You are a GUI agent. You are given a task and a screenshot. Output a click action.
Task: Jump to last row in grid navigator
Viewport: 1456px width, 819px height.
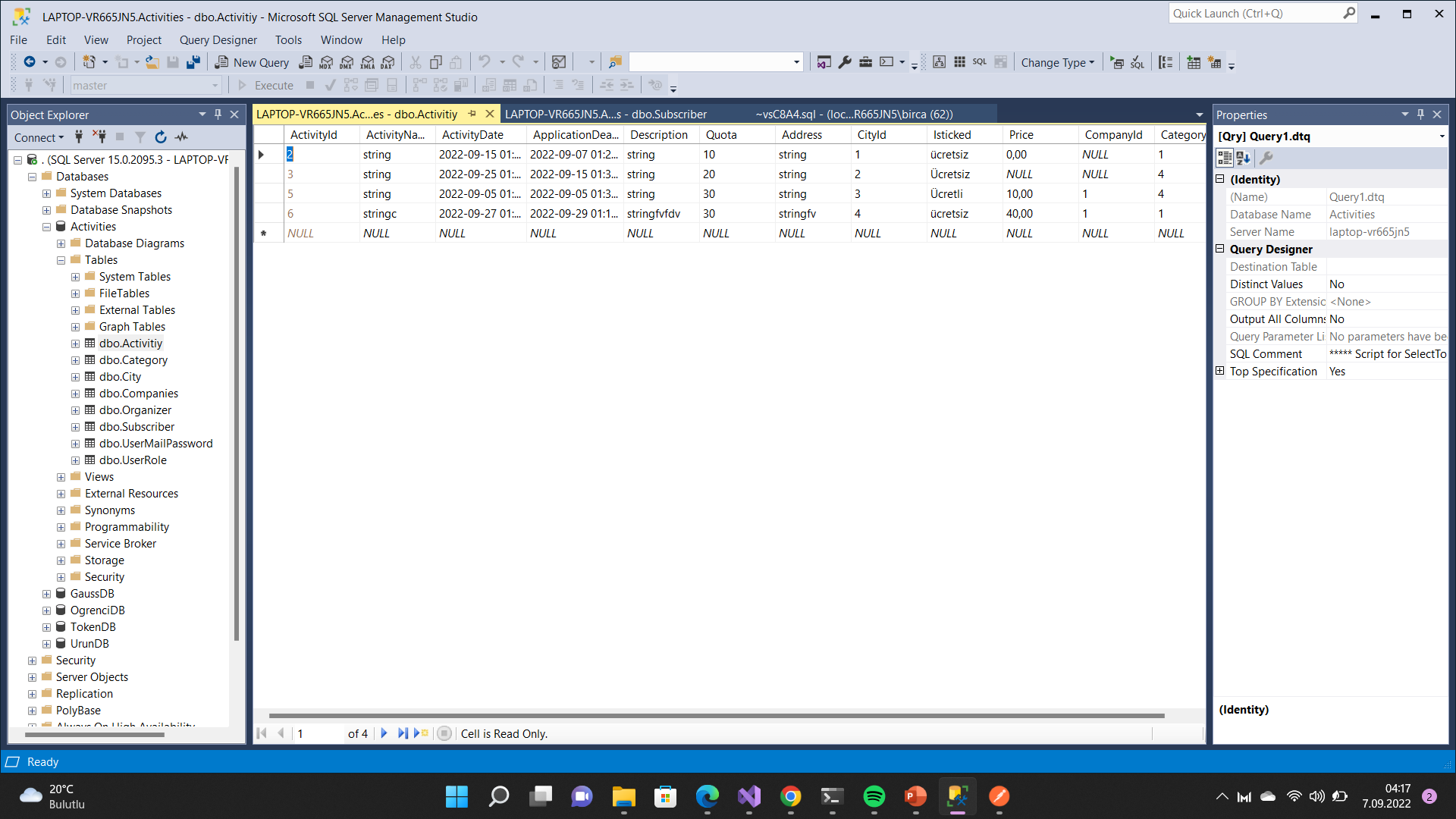pos(403,733)
